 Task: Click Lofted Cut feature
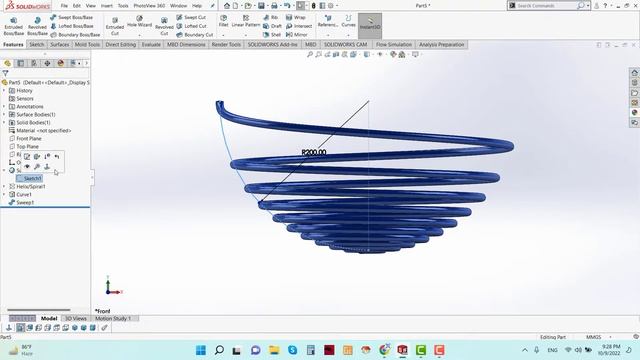click(191, 26)
